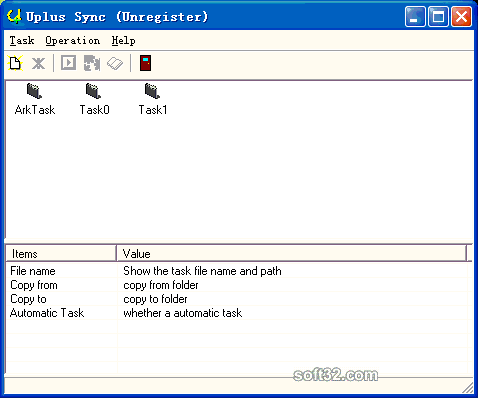Viewport: 478px width, 398px height.
Task: Create a new task with toolbar icon
Action: click(x=15, y=63)
